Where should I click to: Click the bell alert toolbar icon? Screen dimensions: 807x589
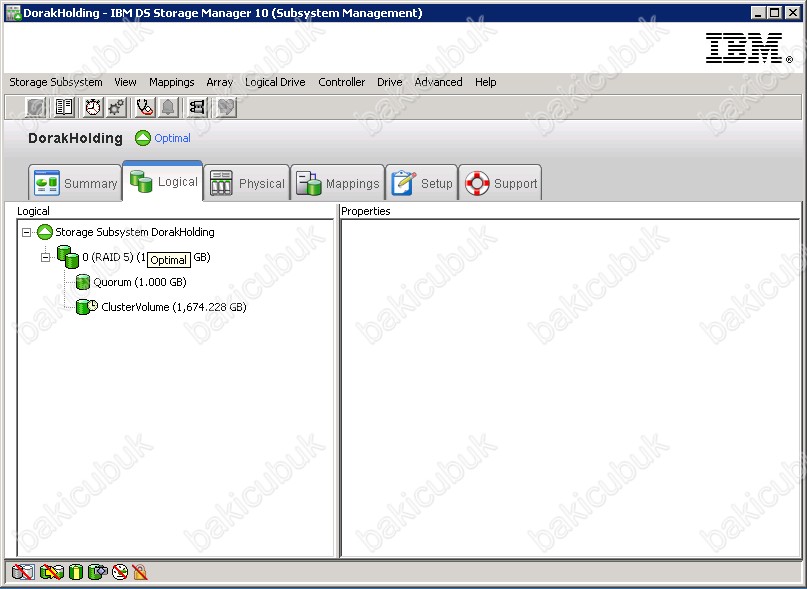pos(168,107)
